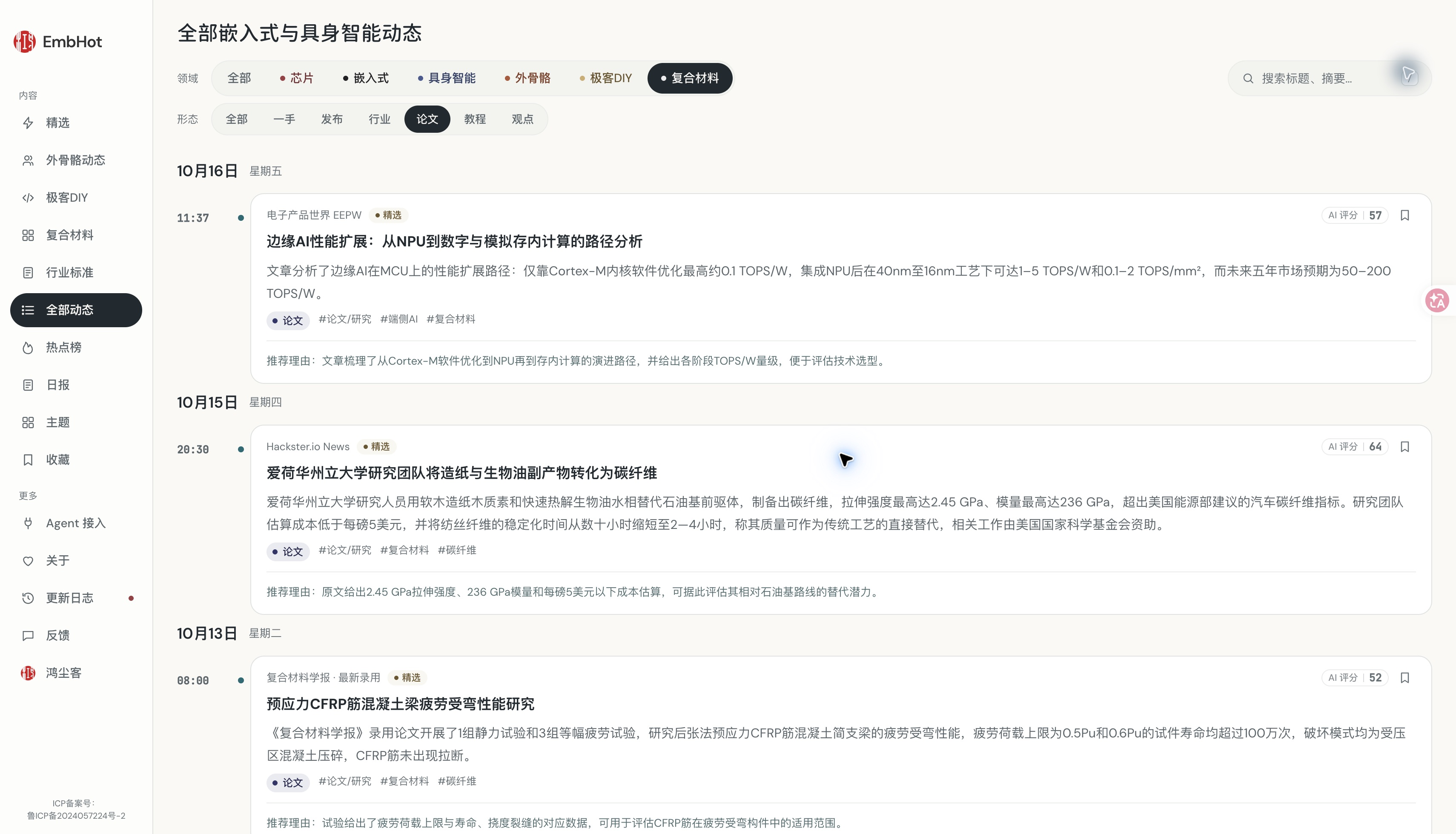Click the Hackster.io News source label
1456x834 pixels.
click(308, 447)
